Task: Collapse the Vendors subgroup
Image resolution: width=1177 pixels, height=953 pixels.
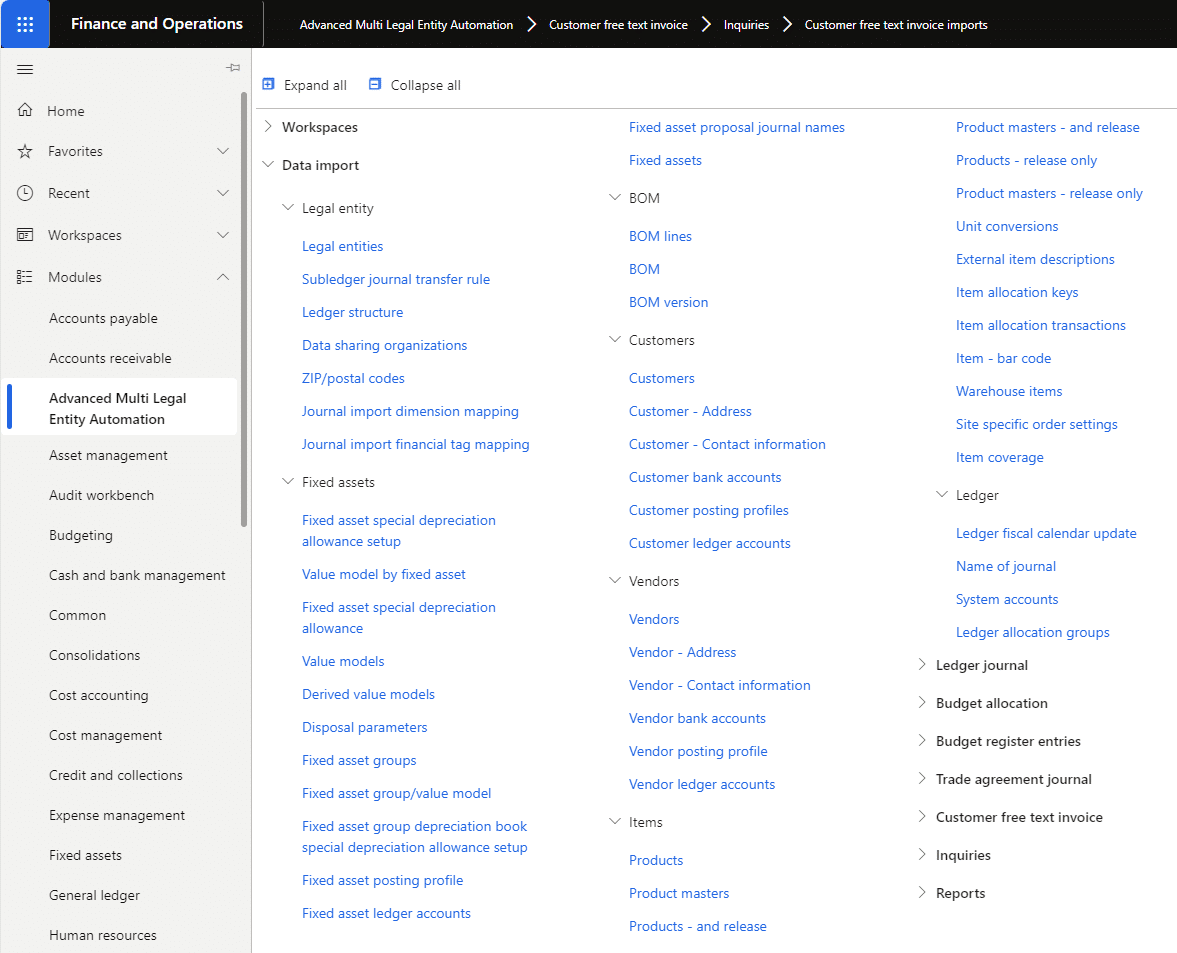Action: [x=615, y=580]
